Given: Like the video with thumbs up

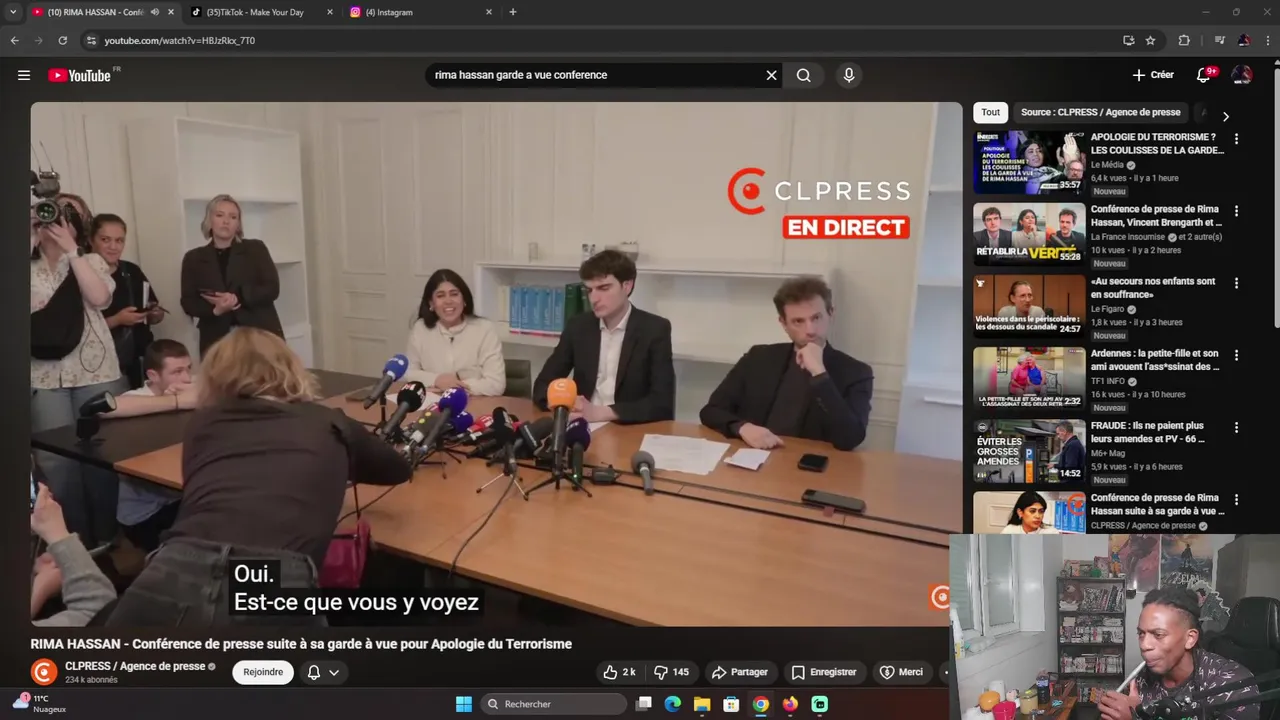Looking at the screenshot, I should tap(619, 672).
